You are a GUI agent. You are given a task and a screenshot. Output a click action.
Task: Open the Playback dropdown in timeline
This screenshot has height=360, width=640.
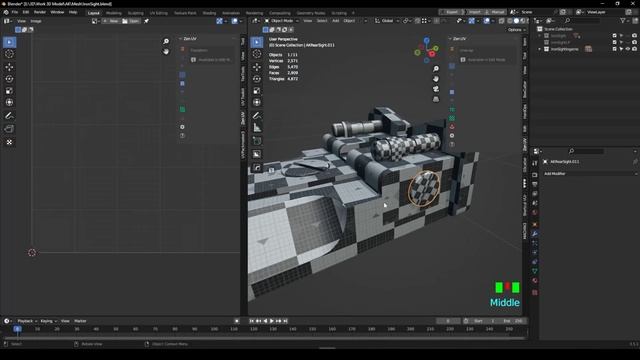point(27,321)
